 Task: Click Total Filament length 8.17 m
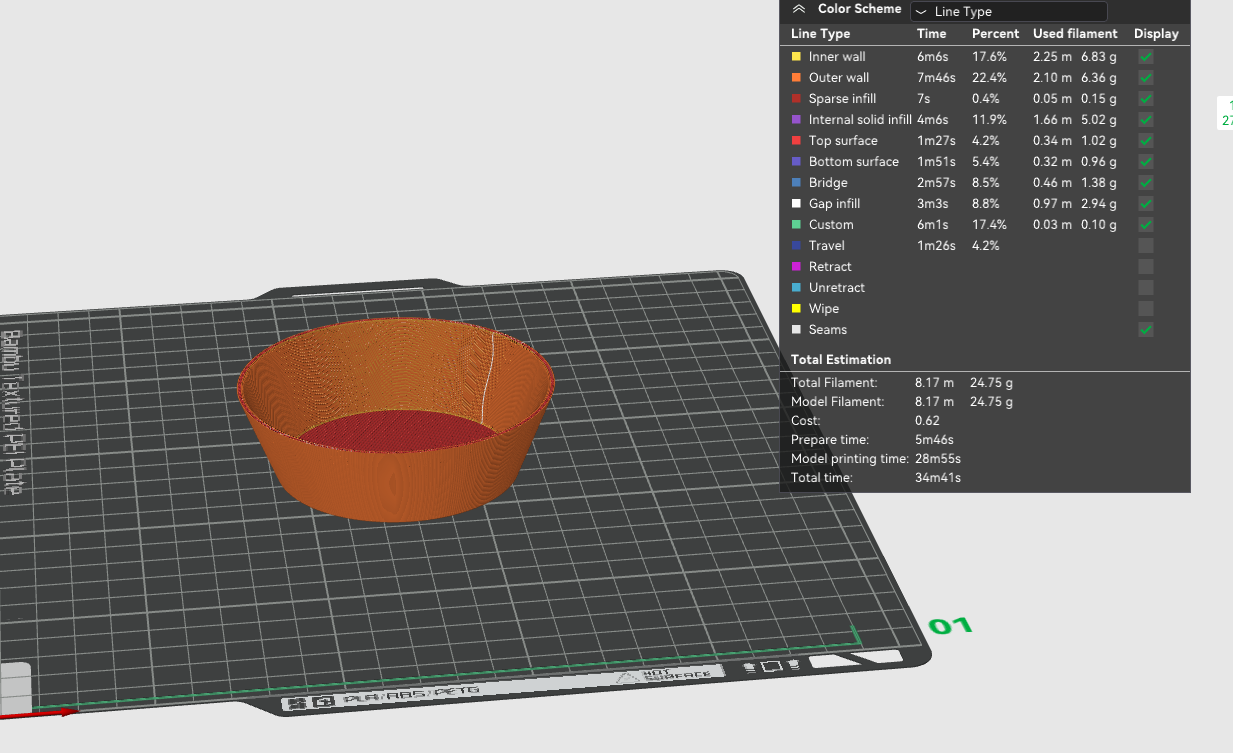934,383
